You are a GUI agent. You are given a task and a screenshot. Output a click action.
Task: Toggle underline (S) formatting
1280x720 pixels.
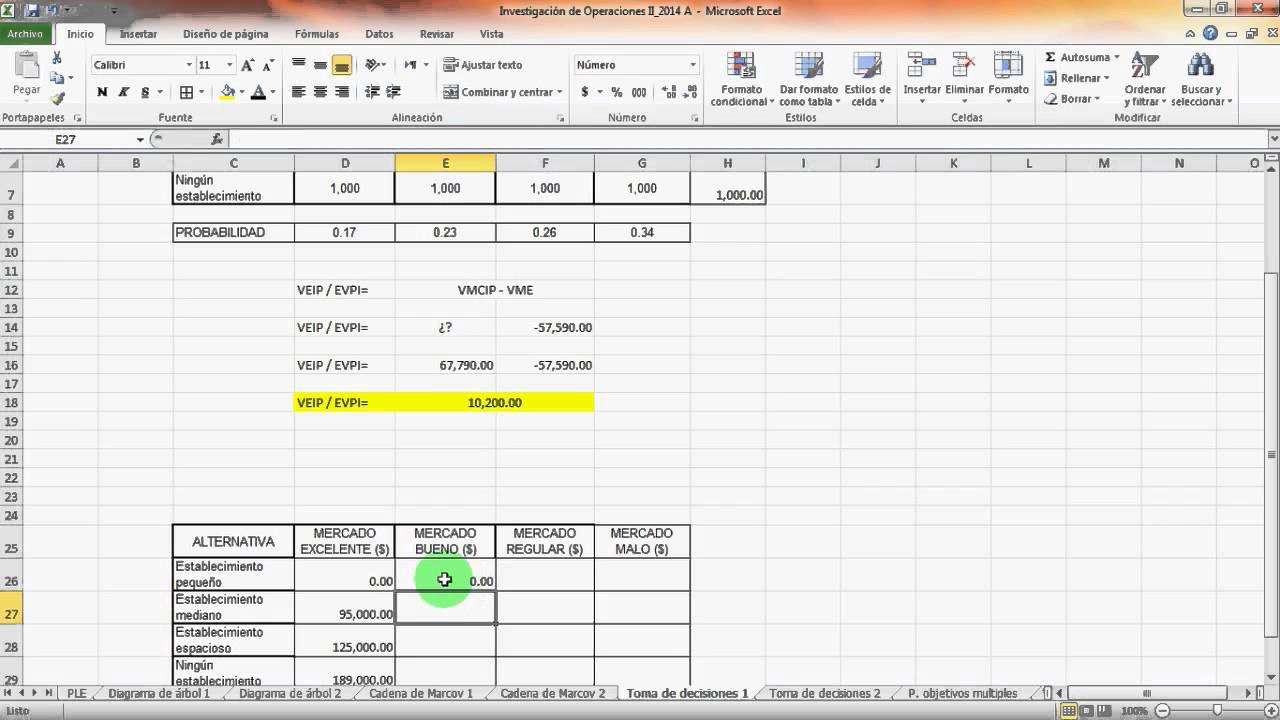145,92
